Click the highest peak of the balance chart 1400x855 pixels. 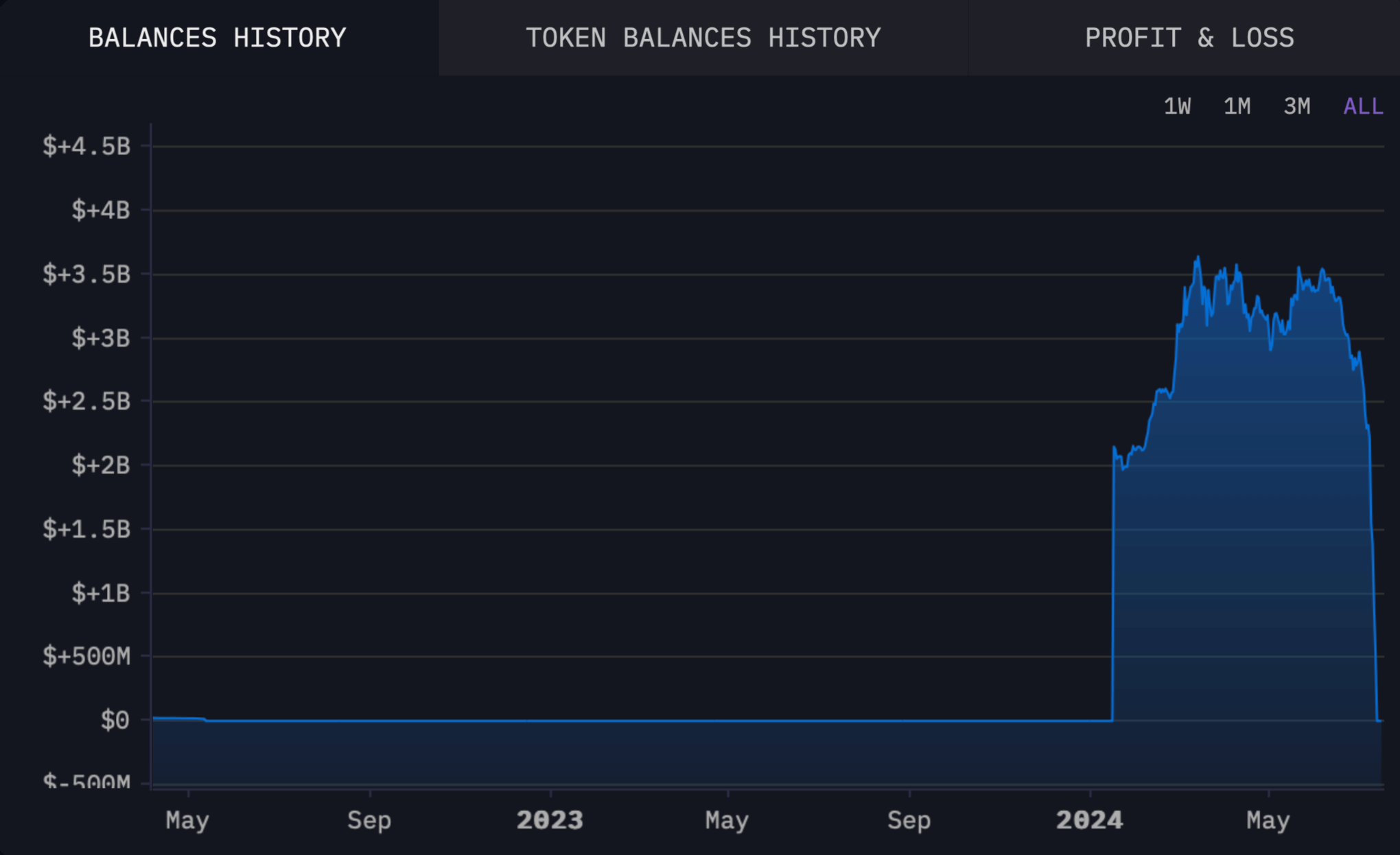coord(1198,258)
